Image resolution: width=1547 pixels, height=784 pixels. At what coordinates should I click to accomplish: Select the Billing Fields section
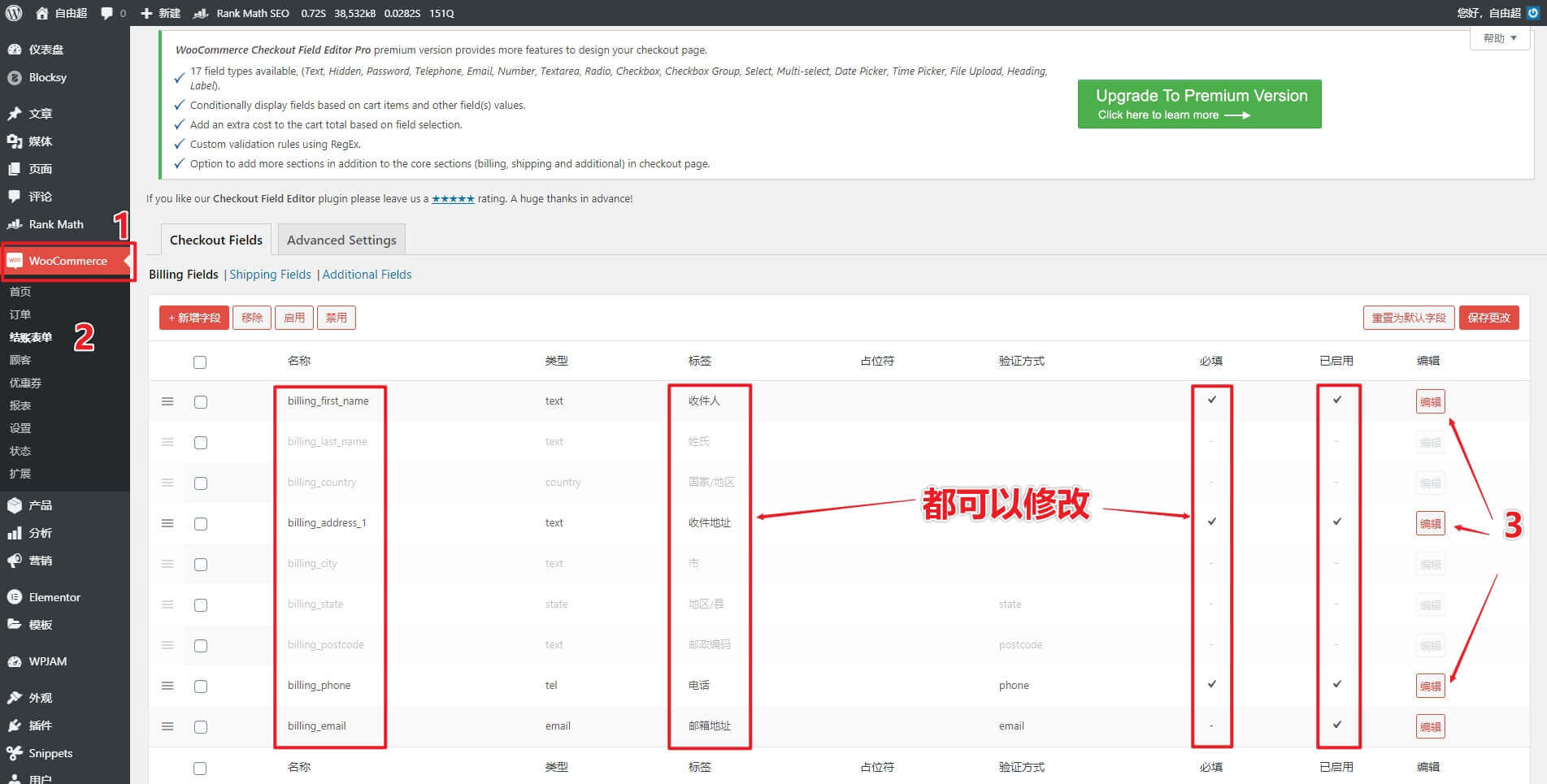coord(184,275)
